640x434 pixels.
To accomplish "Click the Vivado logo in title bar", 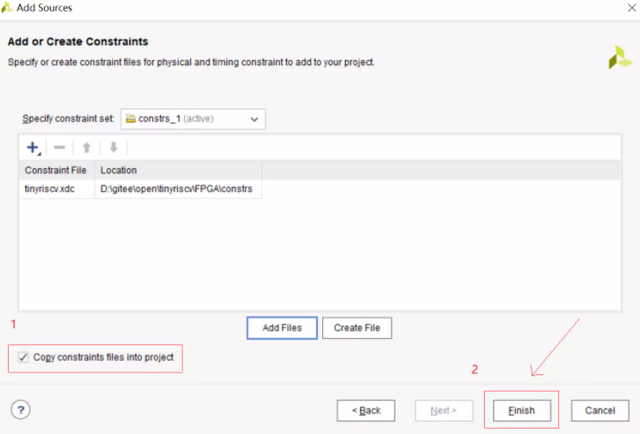I will coord(9,8).
